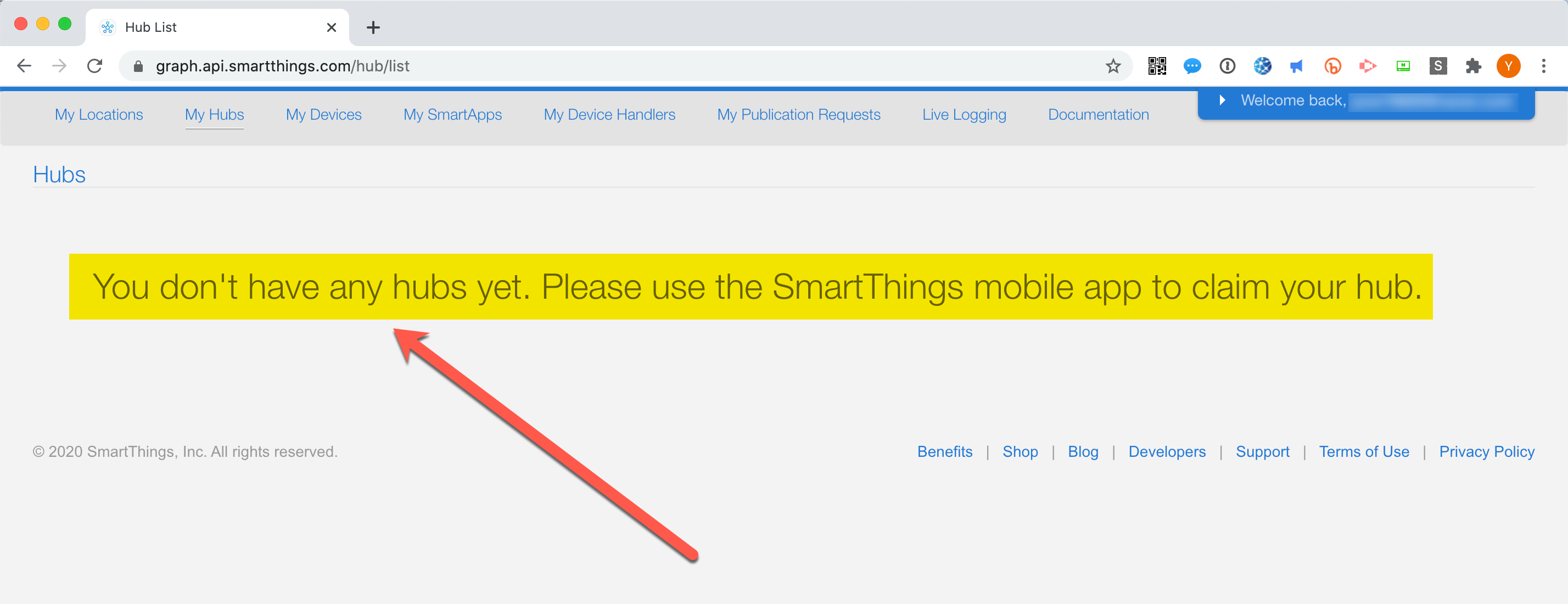This screenshot has height=604, width=1568.
Task: Open My Publication Requests
Action: click(799, 114)
